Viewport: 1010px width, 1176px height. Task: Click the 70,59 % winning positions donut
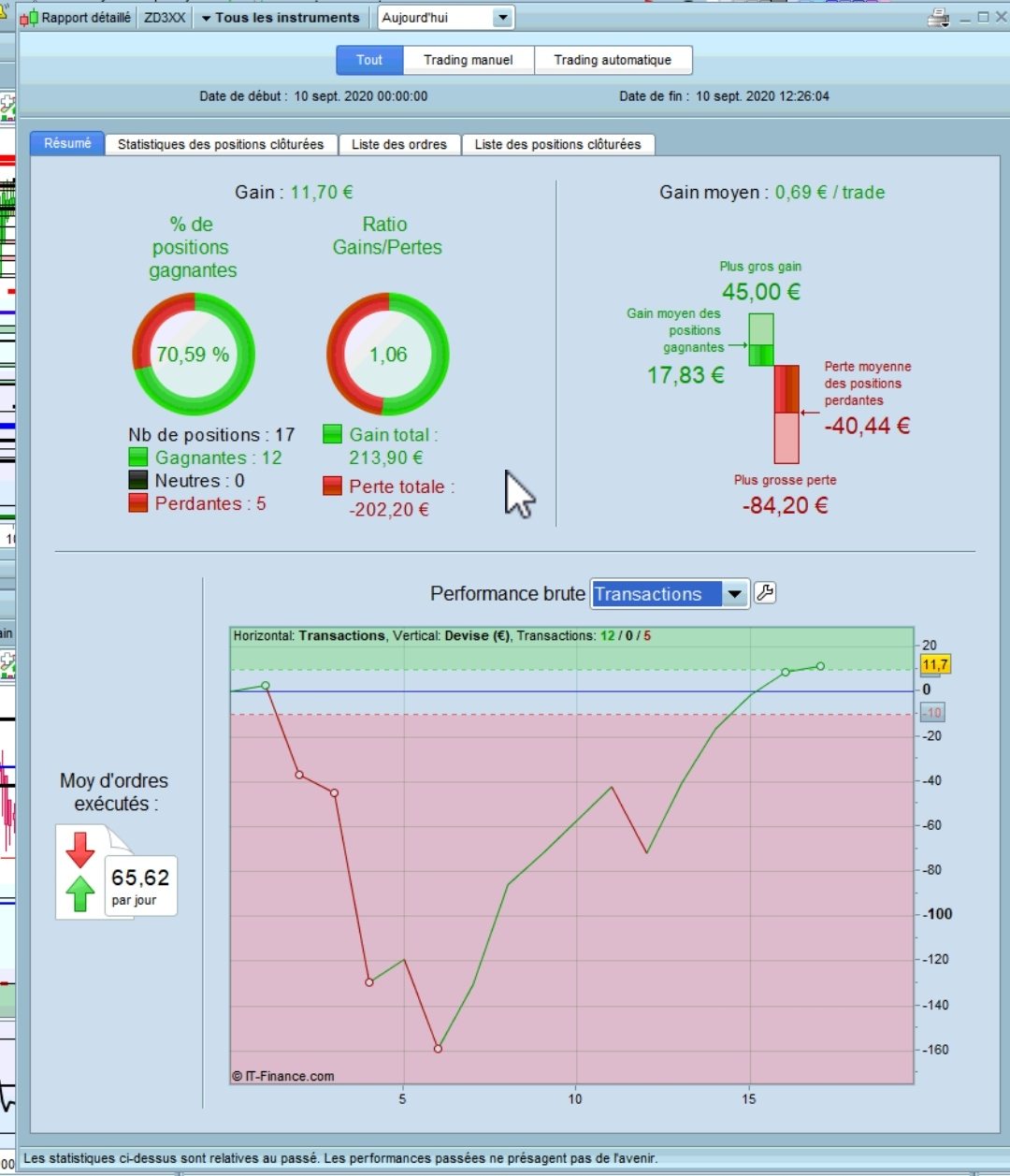click(x=194, y=355)
